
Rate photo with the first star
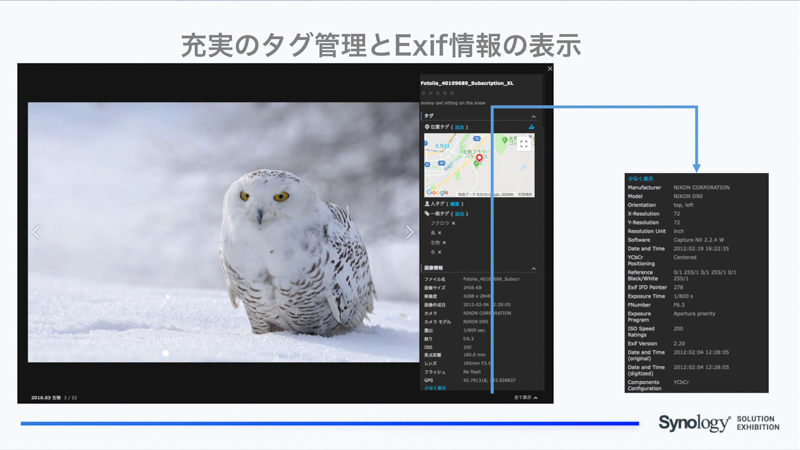click(x=423, y=93)
